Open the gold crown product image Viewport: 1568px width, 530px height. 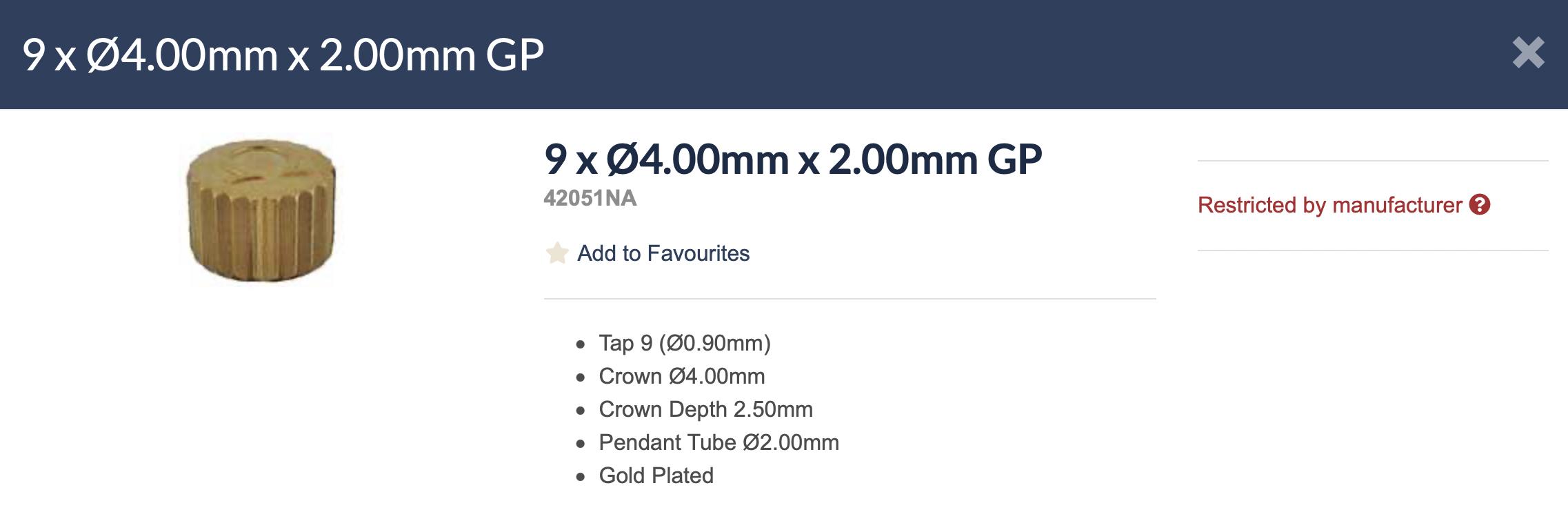click(x=261, y=210)
